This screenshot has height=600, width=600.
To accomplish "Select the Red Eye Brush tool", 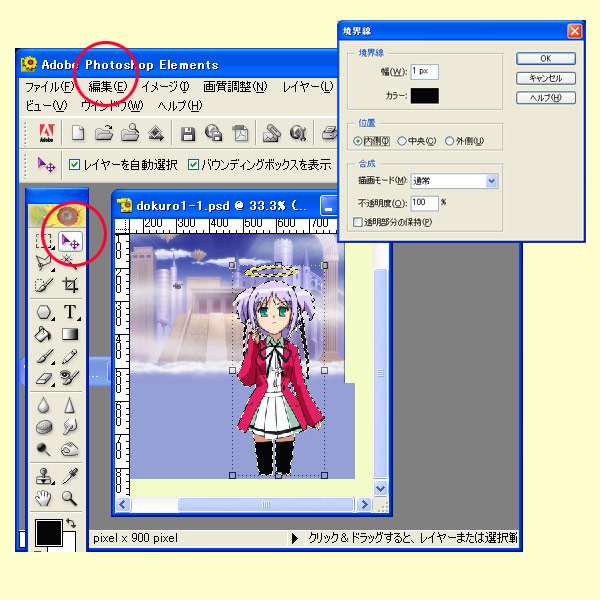I will coord(70,378).
